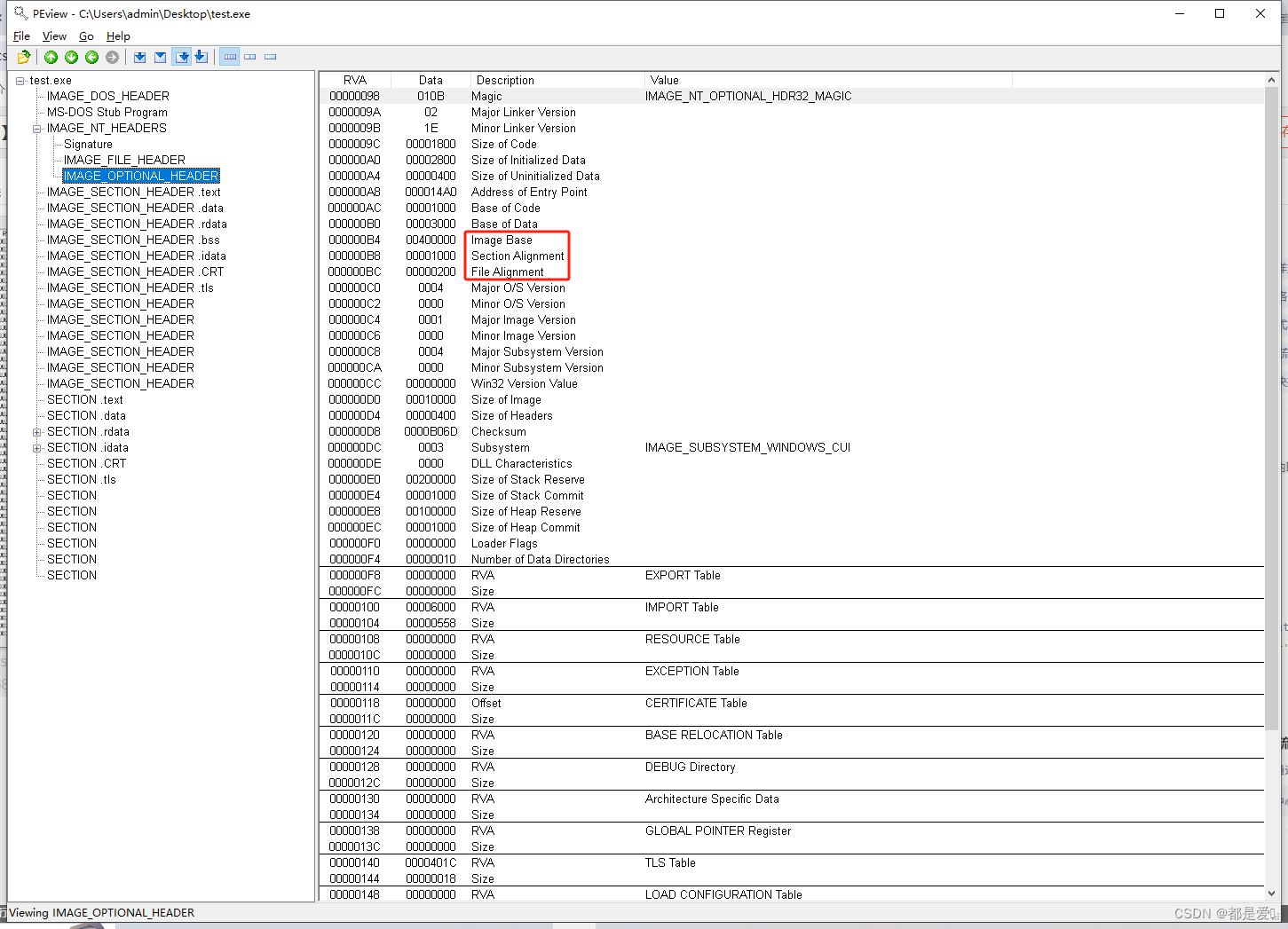This screenshot has height=929, width=1288.
Task: Select the four-segment byte view icon
Action: point(230,57)
